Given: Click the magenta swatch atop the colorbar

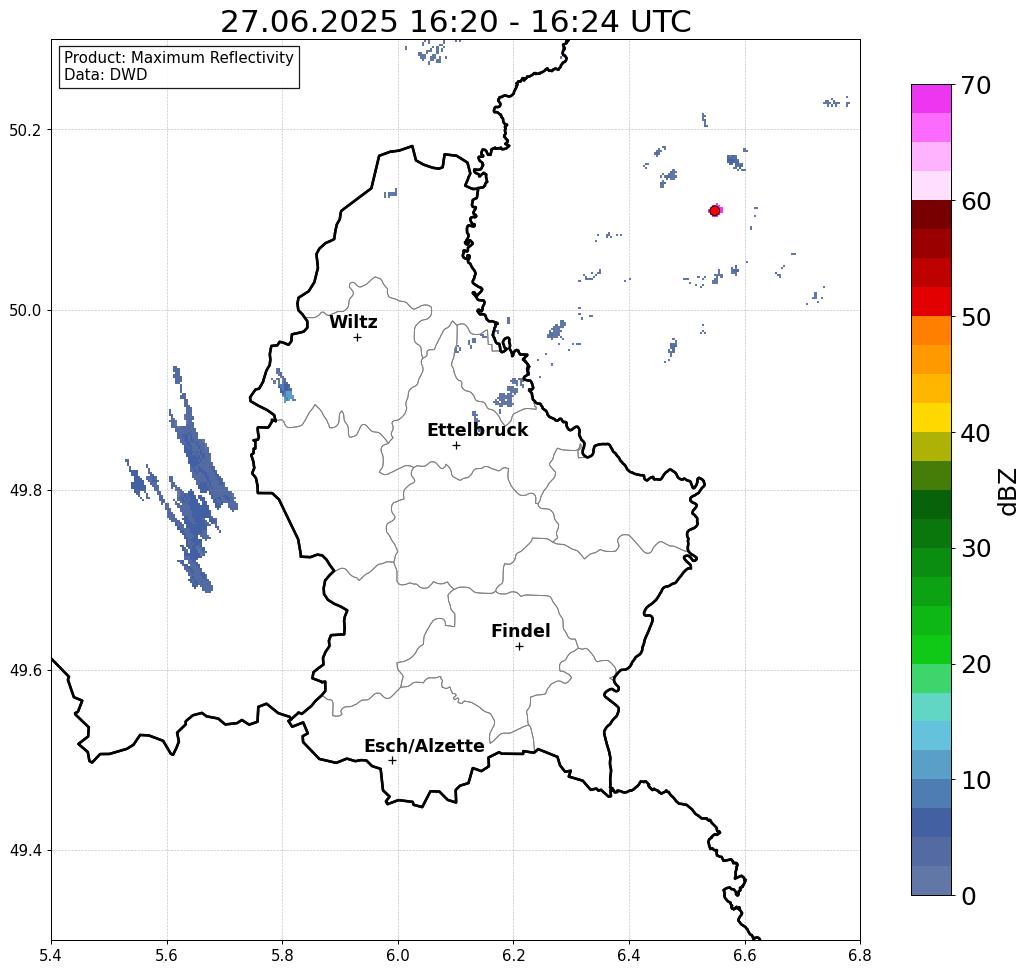Looking at the screenshot, I should 931,99.
